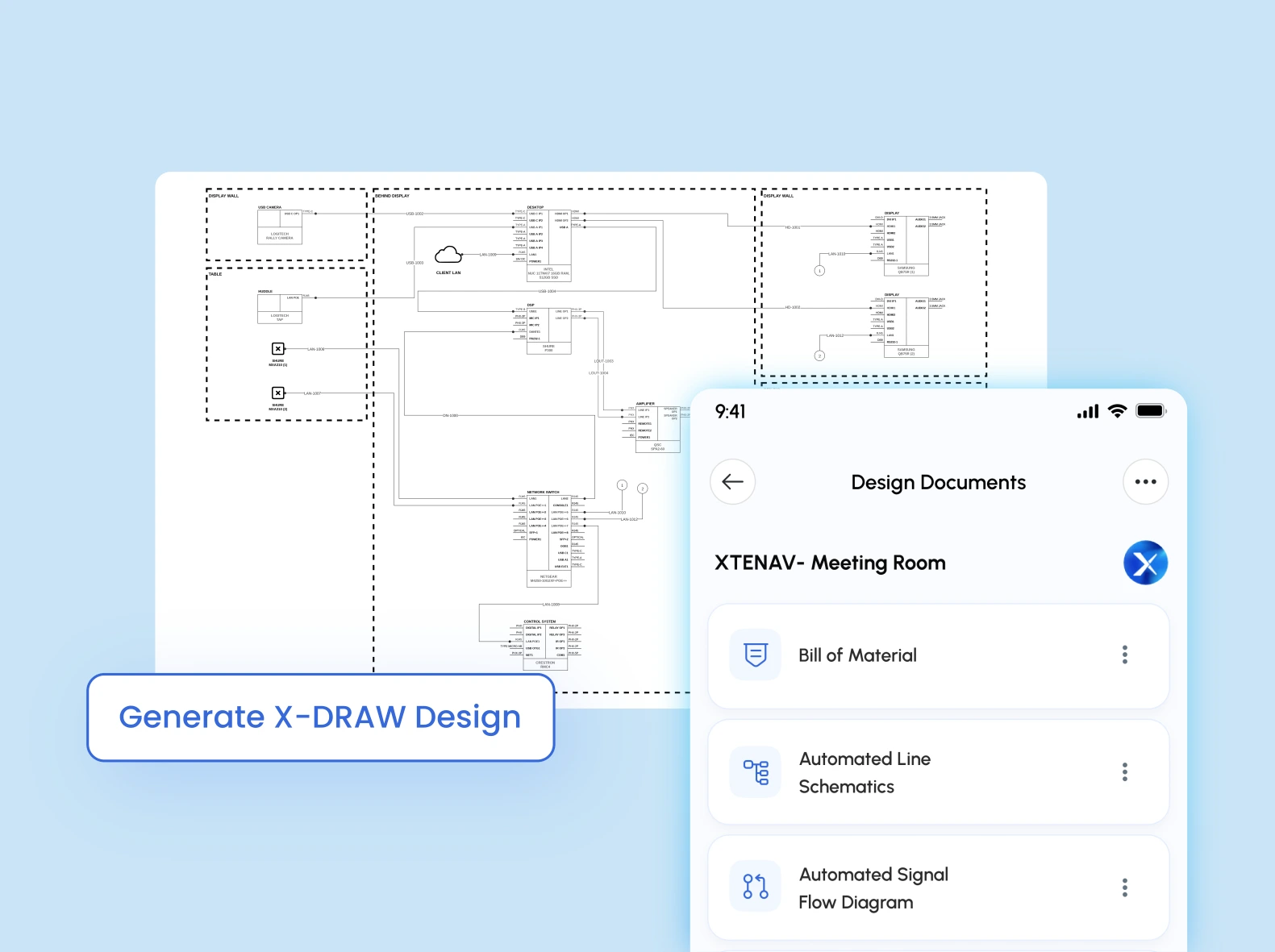Select the top Samsung Display block
The width and height of the screenshot is (1275, 952).
point(906,246)
